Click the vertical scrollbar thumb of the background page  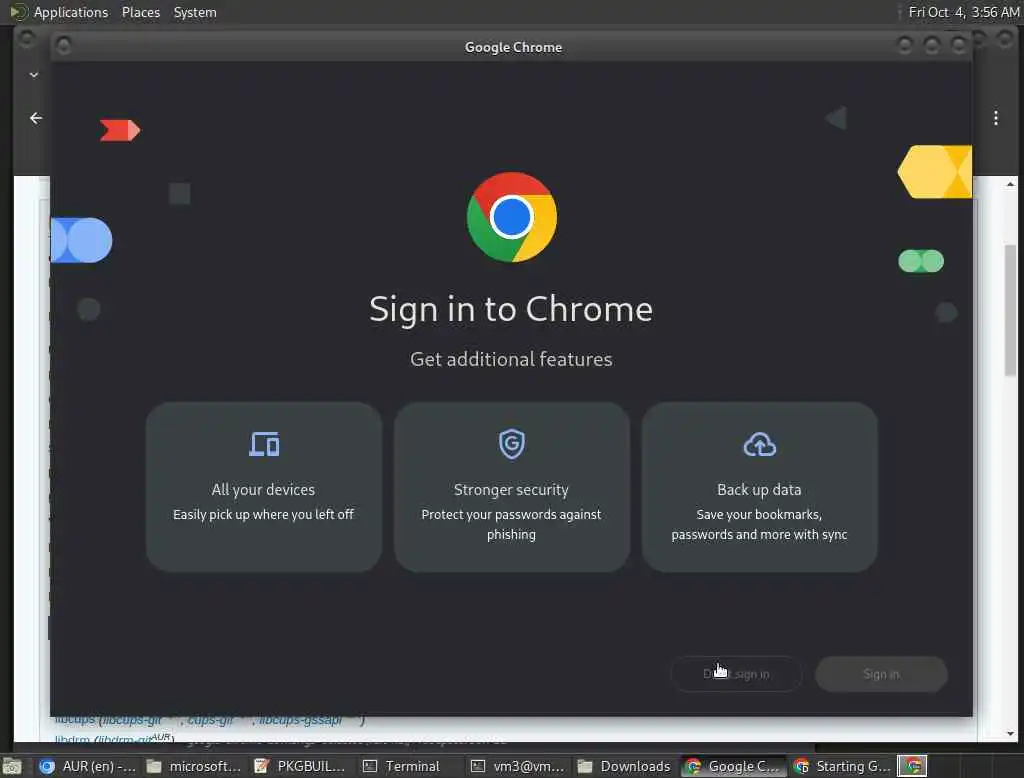pyautogui.click(x=1010, y=310)
